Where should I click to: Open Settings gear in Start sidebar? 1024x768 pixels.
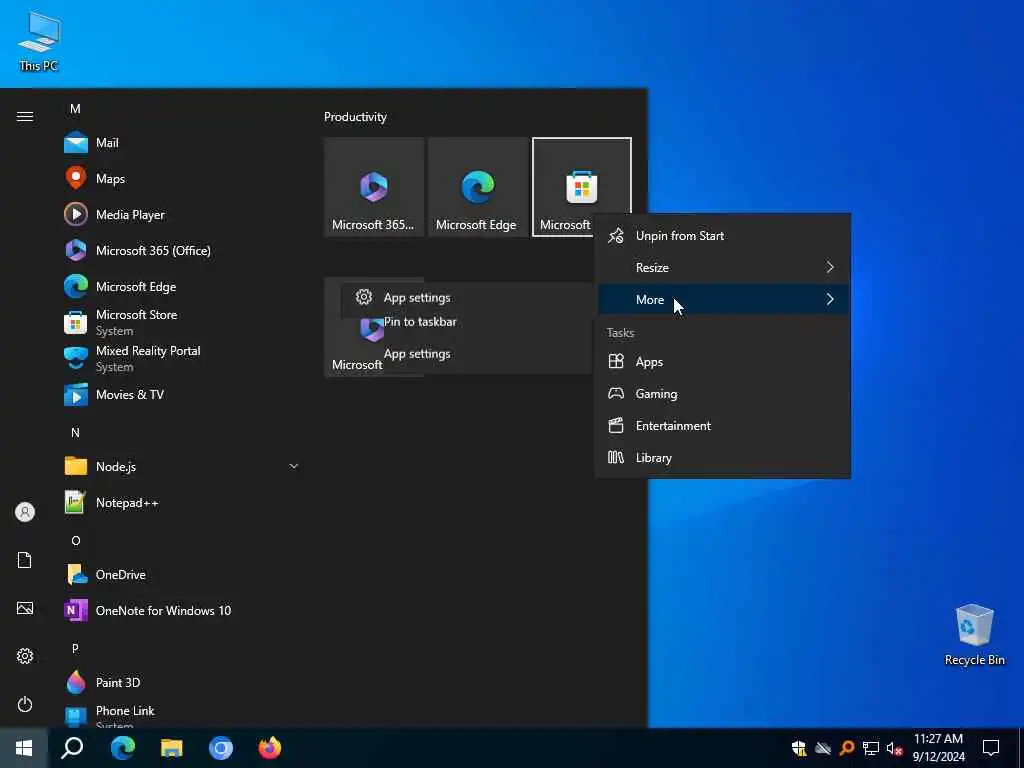click(25, 656)
